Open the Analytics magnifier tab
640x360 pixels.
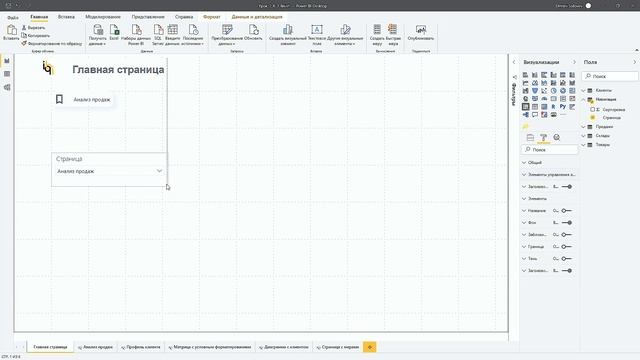557,138
